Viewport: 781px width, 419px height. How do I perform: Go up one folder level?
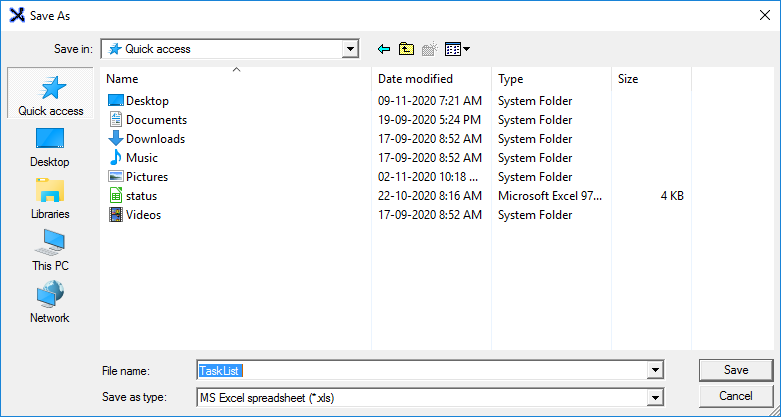click(x=406, y=49)
